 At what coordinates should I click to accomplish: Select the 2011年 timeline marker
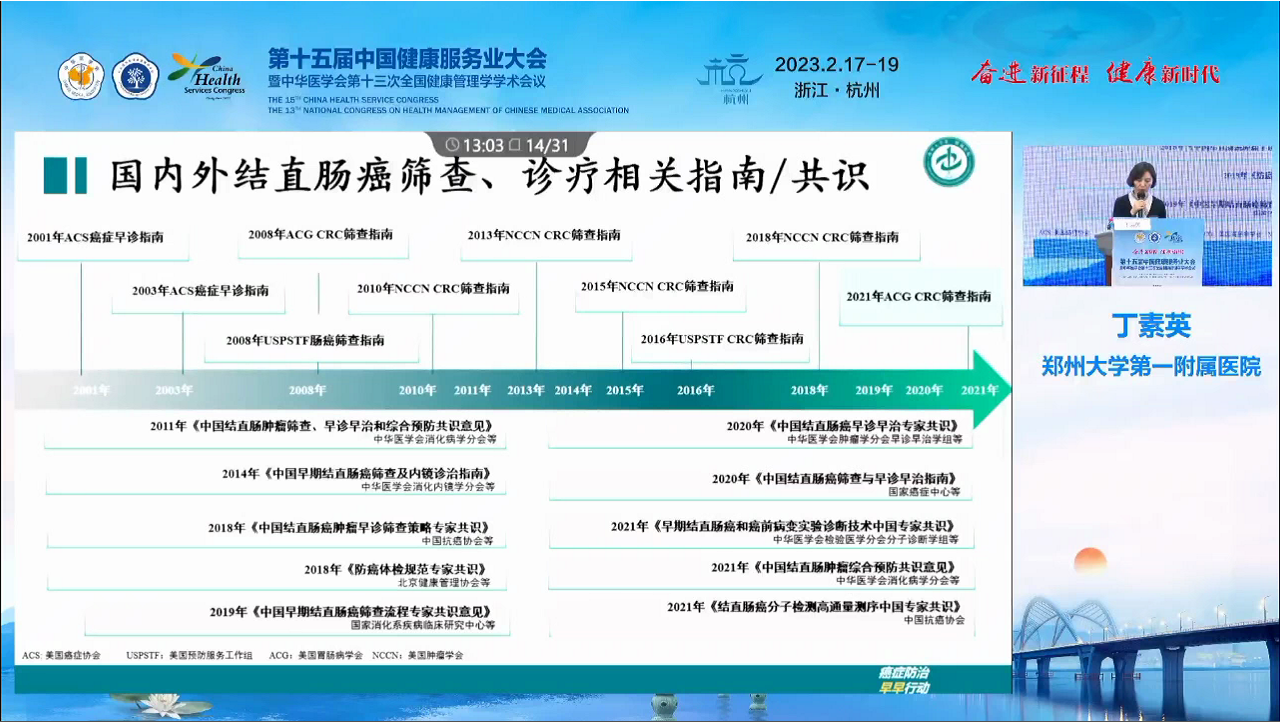point(472,390)
